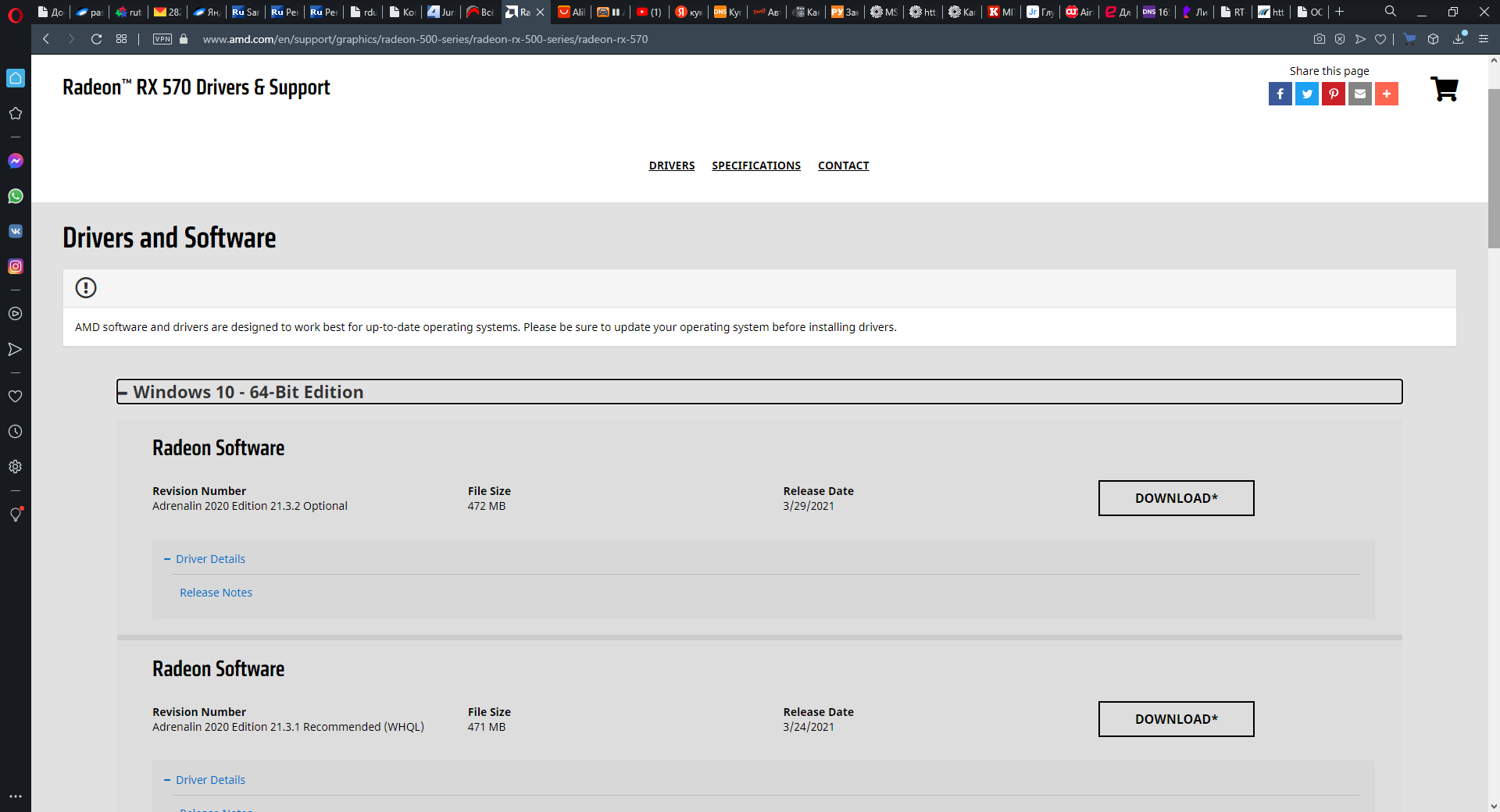1500x812 pixels.
Task: Open the cube extensions icon
Action: [1433, 39]
